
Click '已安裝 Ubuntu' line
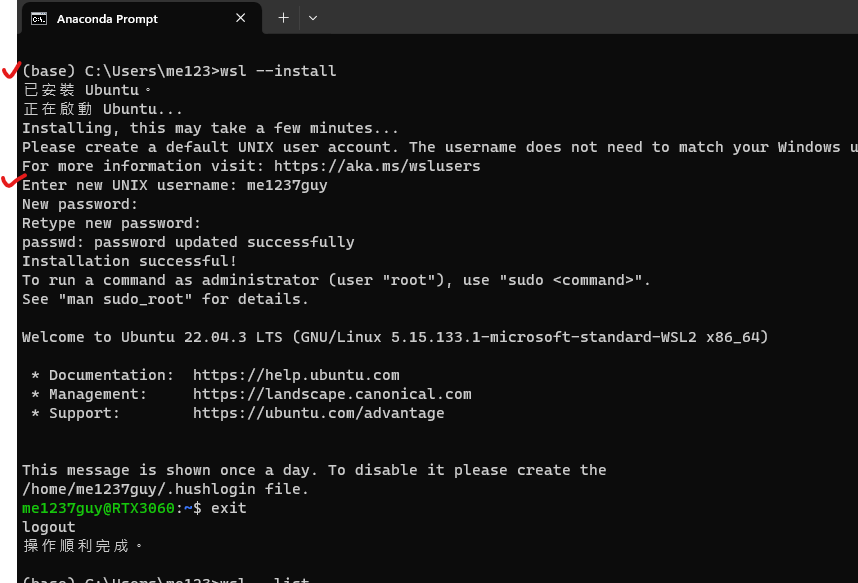[87, 90]
